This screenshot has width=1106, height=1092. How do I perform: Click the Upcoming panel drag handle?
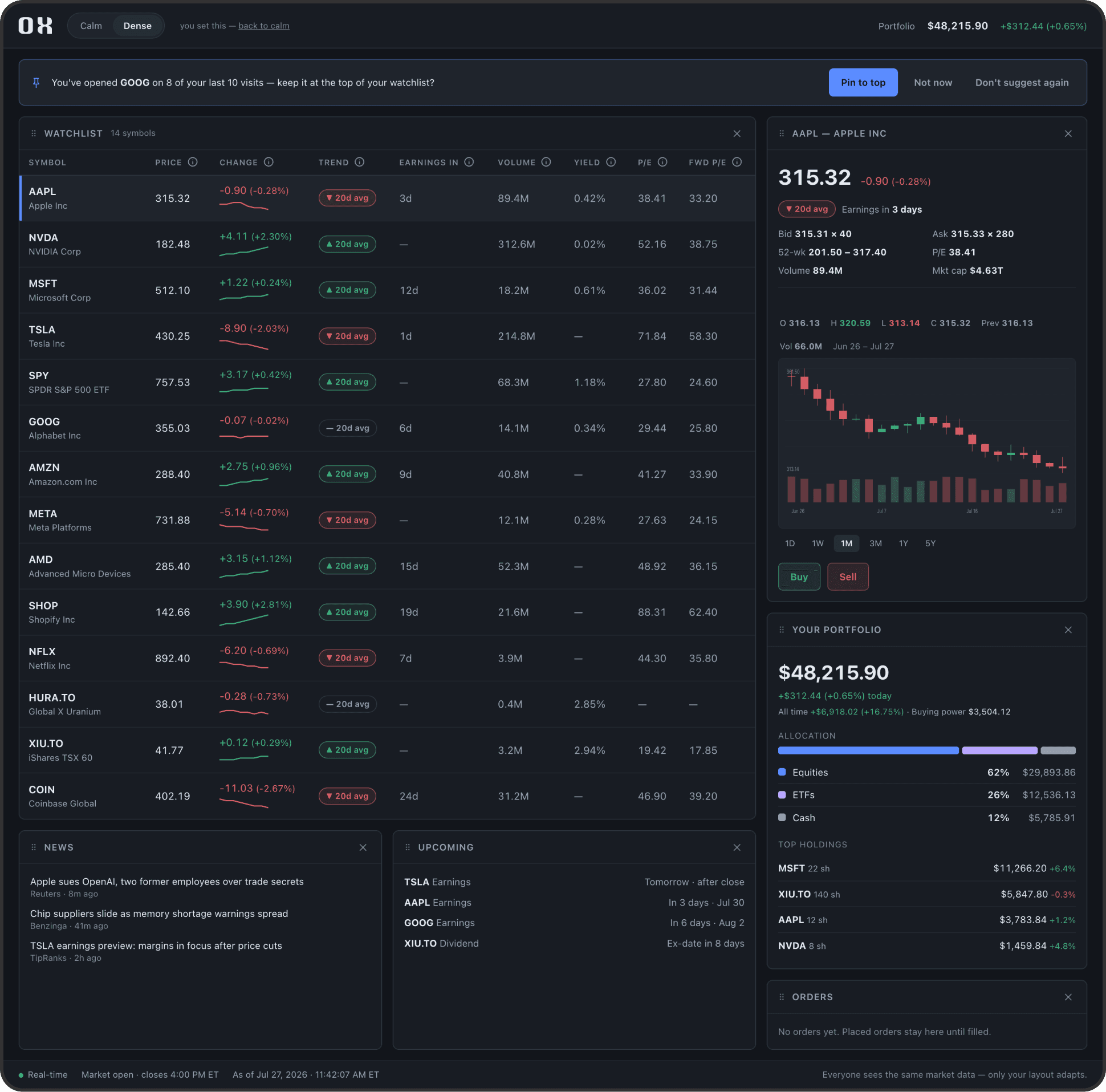(408, 847)
